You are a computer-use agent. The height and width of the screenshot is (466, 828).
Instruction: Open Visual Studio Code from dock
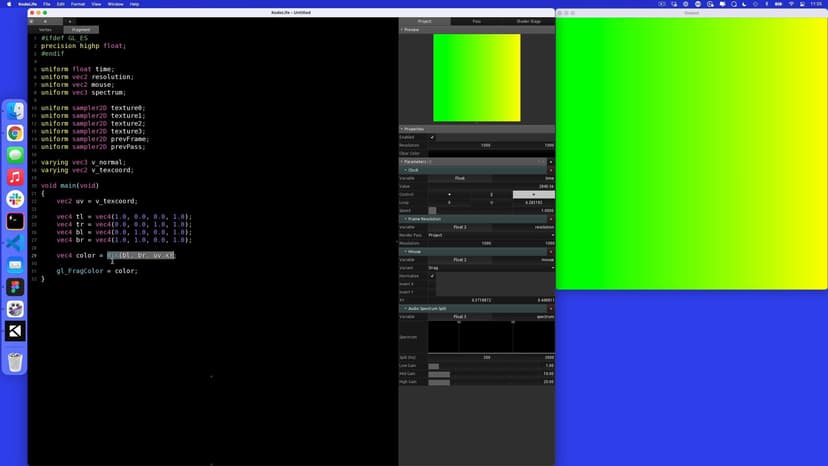pos(15,243)
